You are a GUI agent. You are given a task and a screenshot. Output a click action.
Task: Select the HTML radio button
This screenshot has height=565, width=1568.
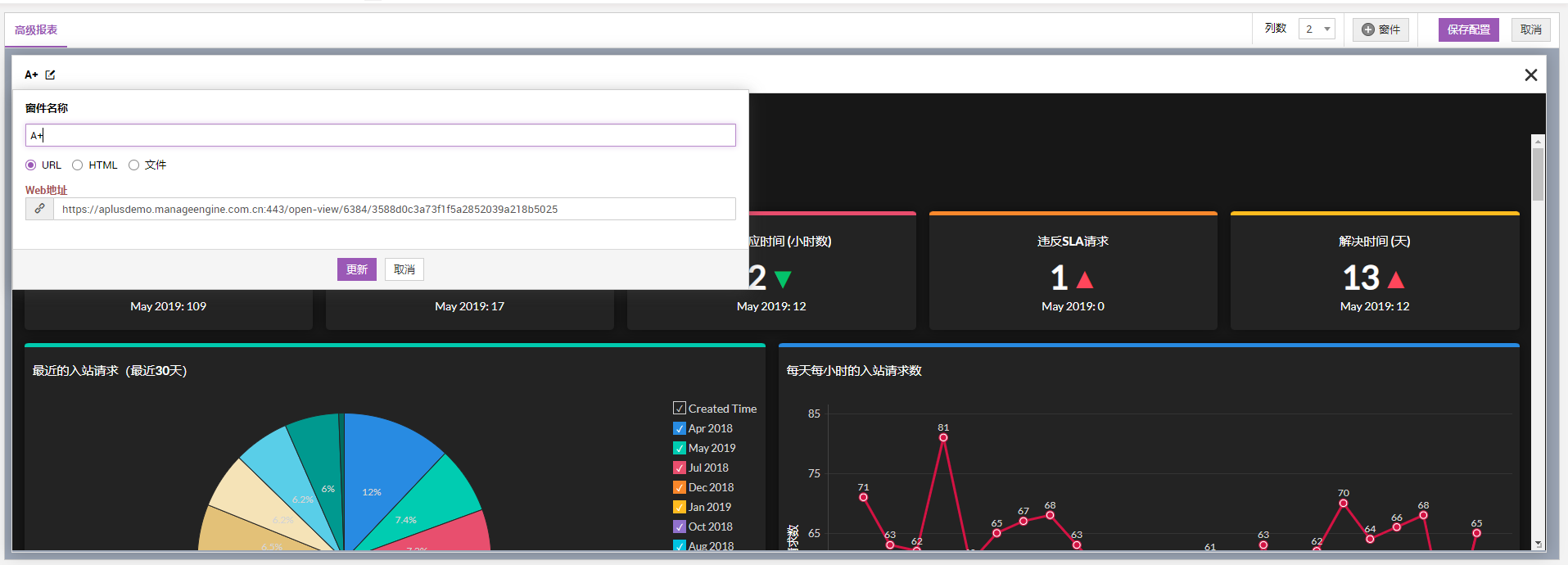78,165
